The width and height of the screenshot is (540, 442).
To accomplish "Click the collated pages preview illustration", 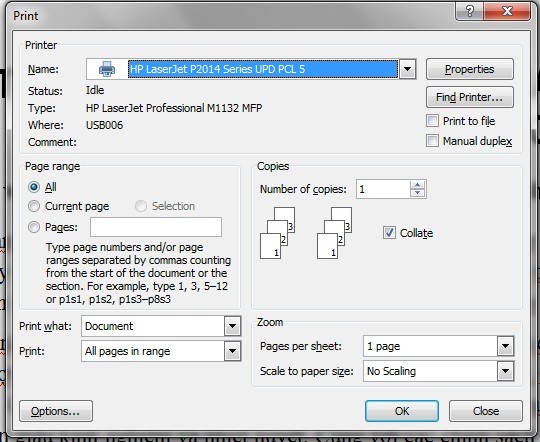I will (306, 233).
